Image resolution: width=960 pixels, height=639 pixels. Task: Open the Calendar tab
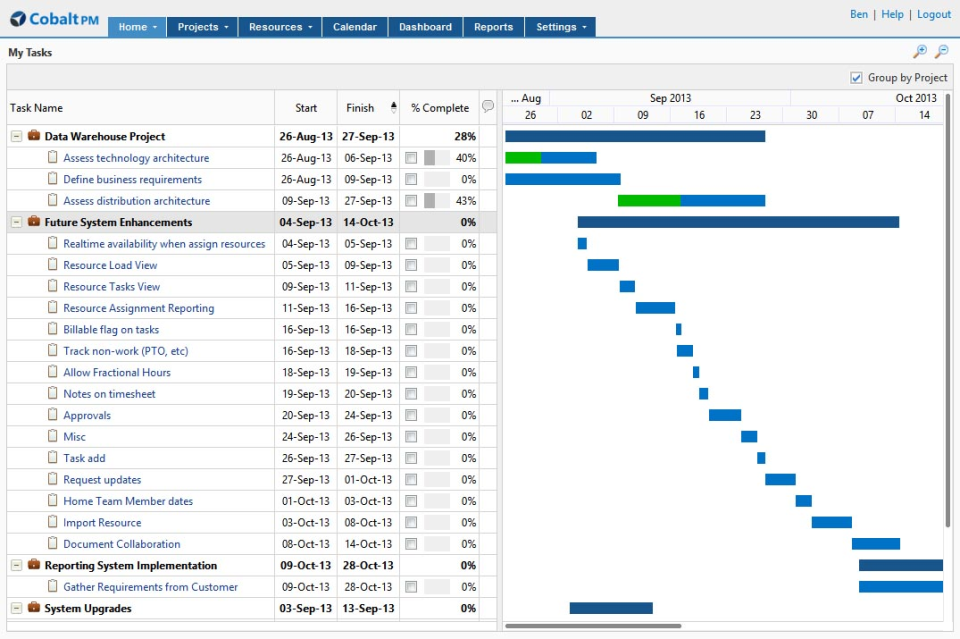[354, 27]
